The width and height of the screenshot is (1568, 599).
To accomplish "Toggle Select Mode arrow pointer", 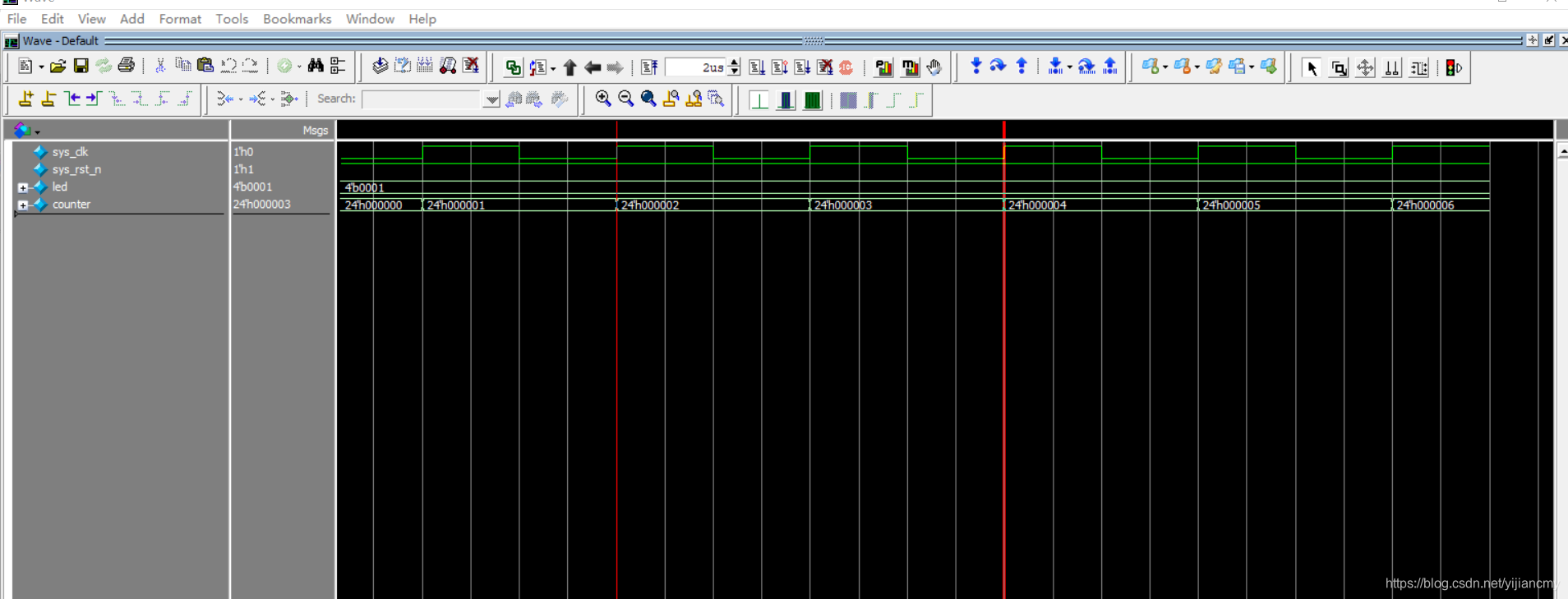I will click(x=1312, y=68).
